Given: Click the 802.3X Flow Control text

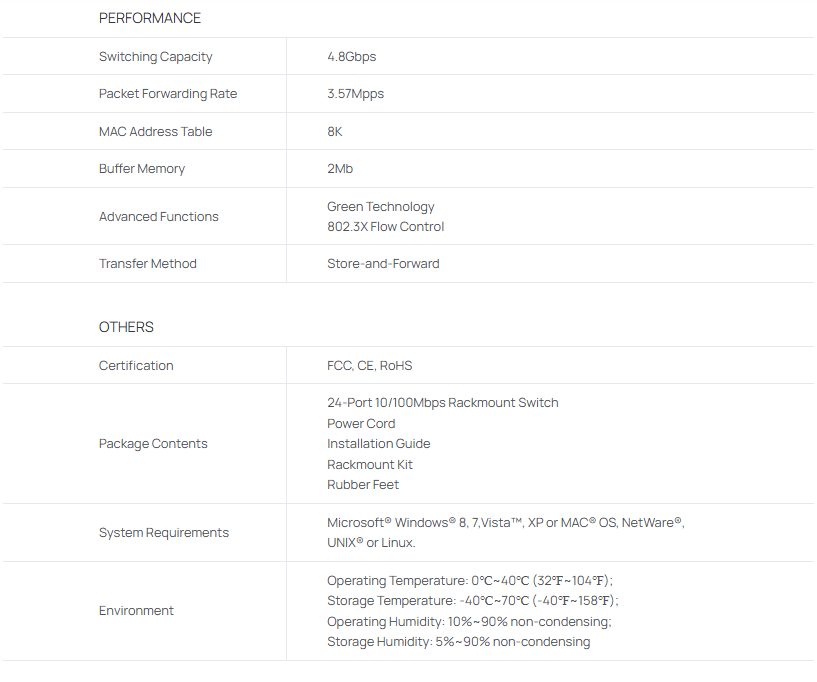Looking at the screenshot, I should pyautogui.click(x=385, y=227).
